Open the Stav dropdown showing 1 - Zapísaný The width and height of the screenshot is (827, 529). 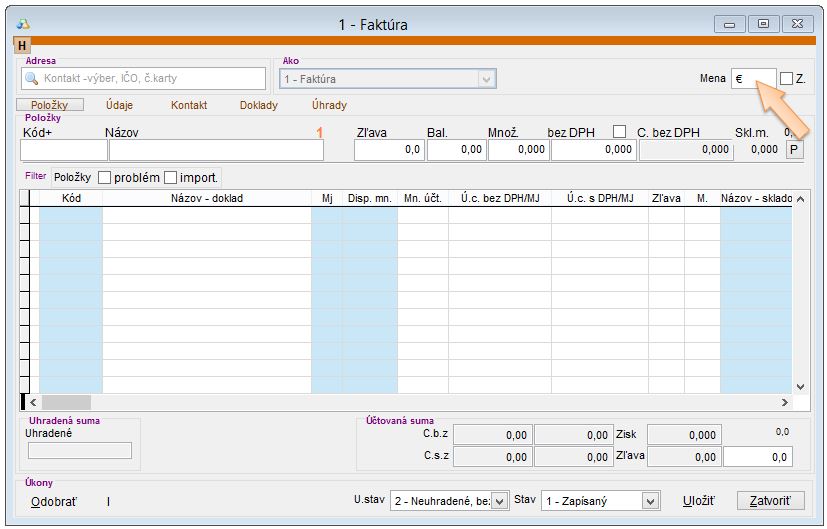(x=651, y=501)
